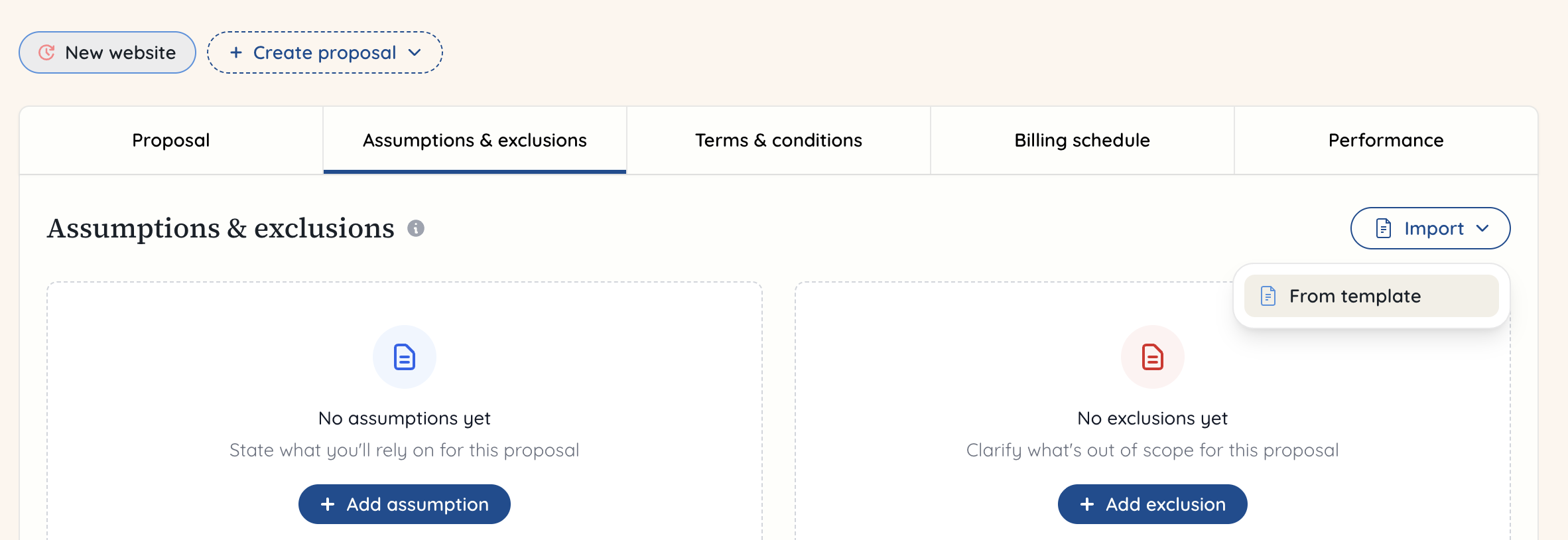Image resolution: width=1568 pixels, height=540 pixels.
Task: Open the Performance tab
Action: coord(1385,140)
